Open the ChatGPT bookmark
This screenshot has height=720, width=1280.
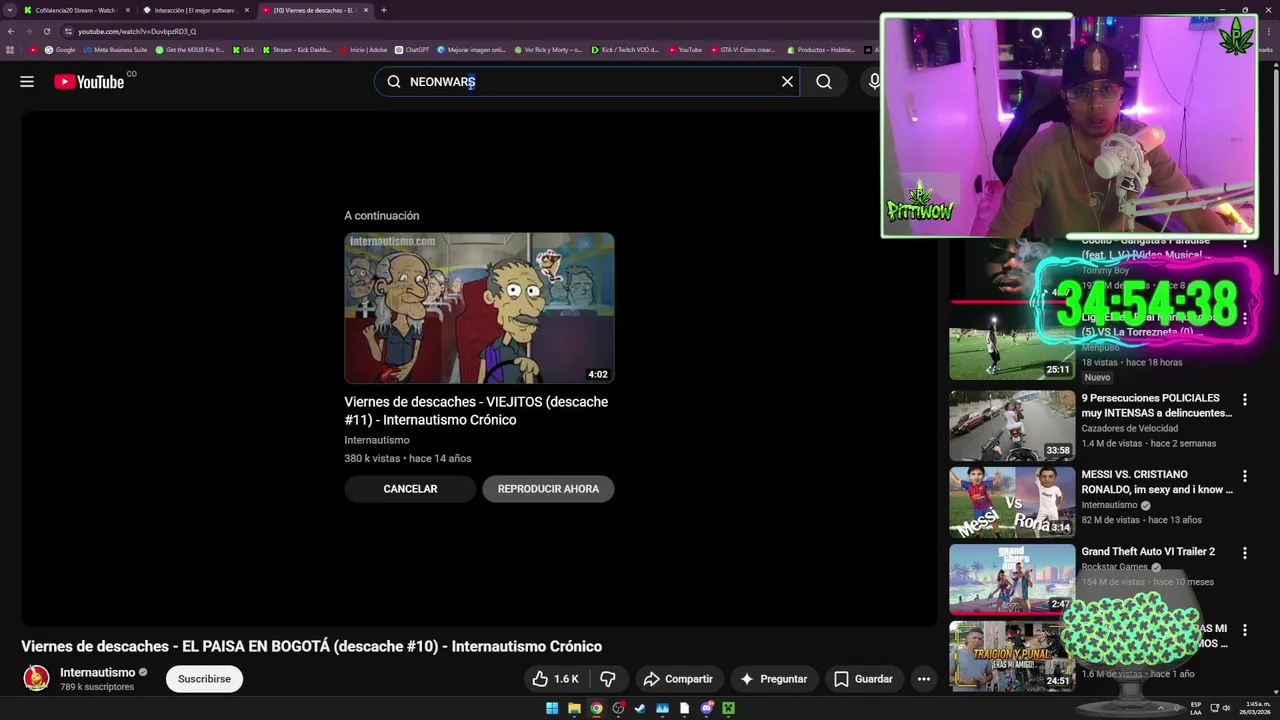point(412,49)
